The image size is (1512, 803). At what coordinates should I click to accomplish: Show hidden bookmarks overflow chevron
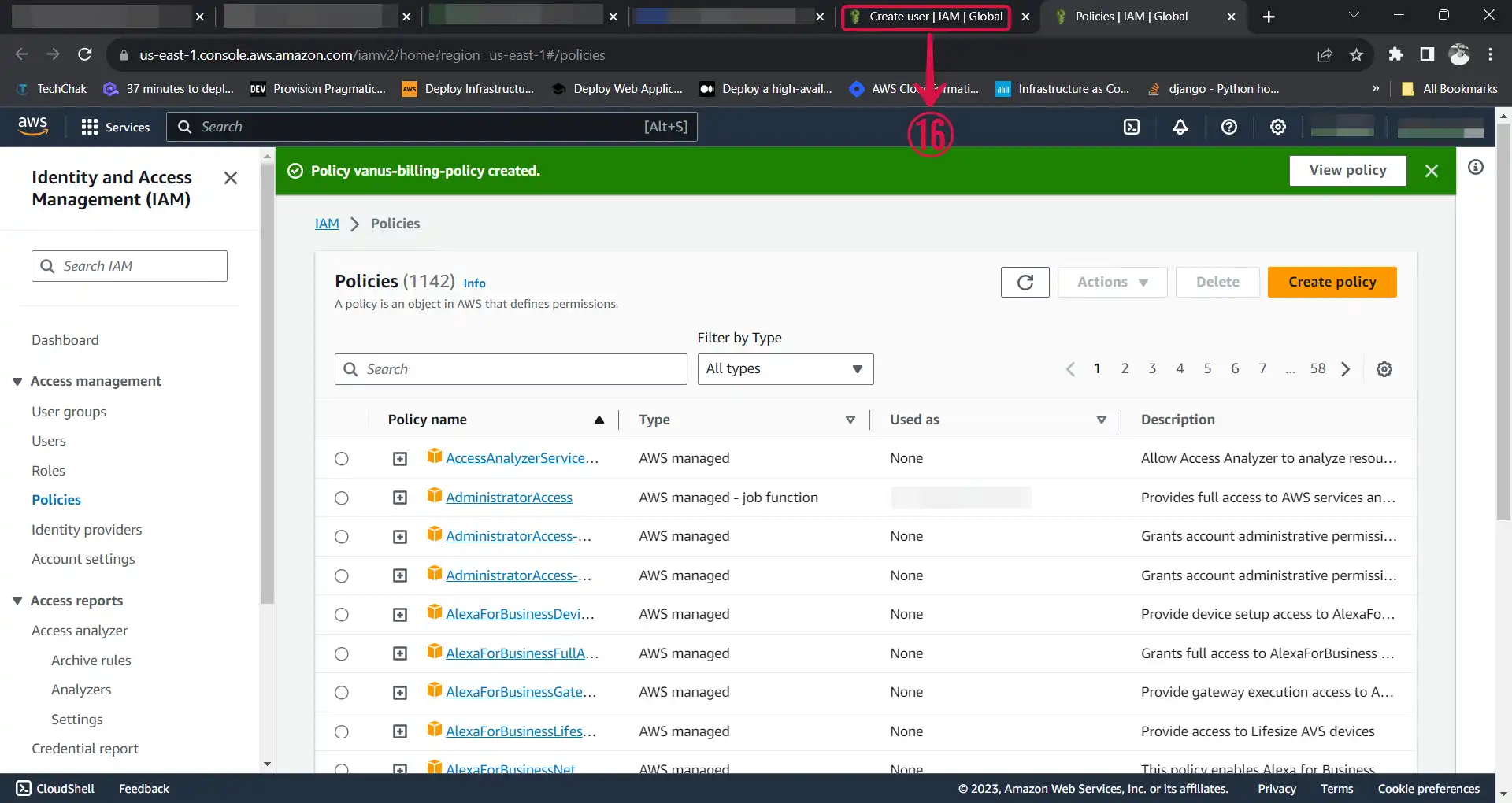click(1376, 89)
